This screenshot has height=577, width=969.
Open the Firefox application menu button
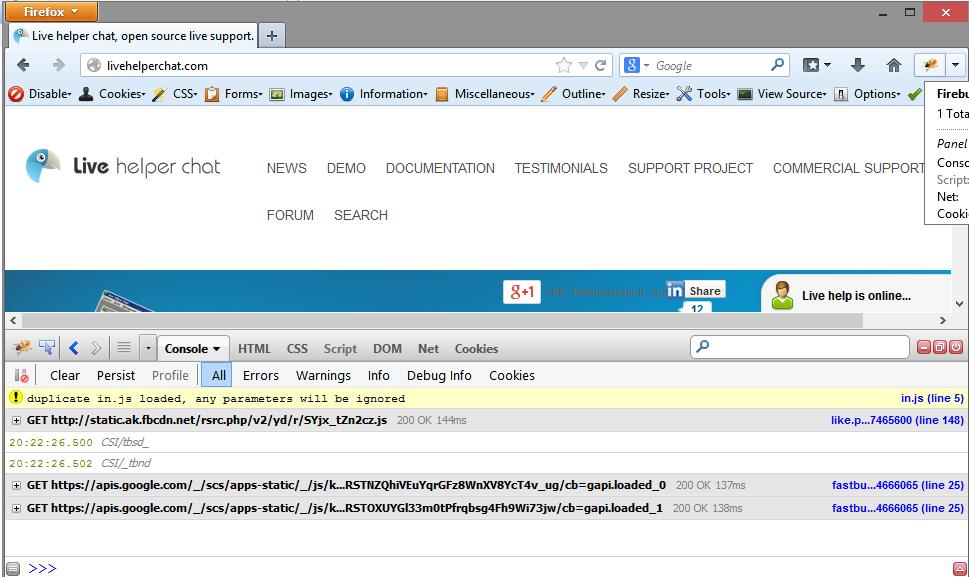pyautogui.click(x=51, y=12)
